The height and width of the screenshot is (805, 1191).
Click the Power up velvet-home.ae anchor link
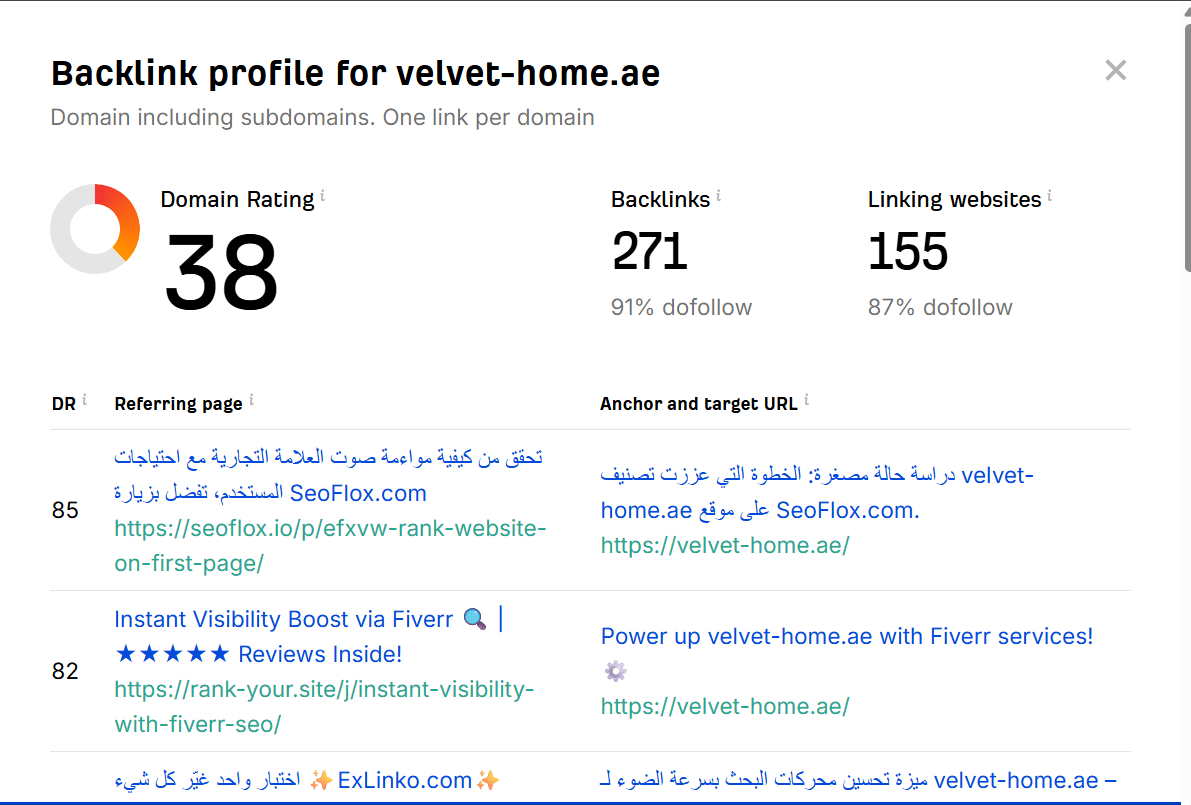[x=846, y=636]
